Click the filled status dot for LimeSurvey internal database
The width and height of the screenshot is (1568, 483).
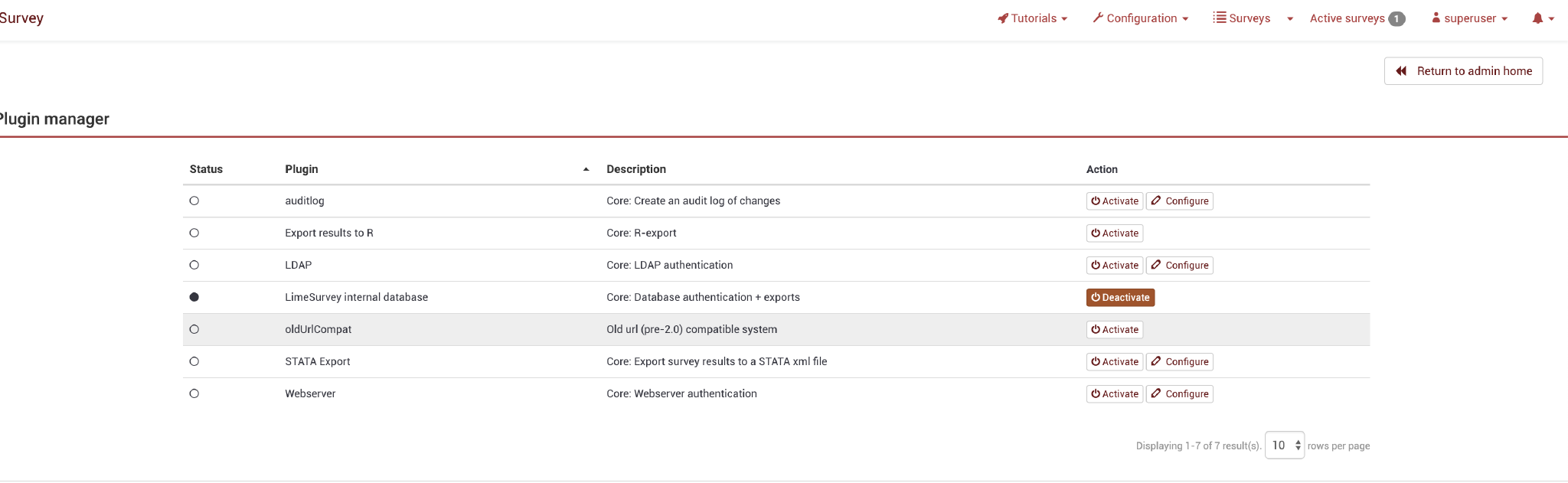194,297
